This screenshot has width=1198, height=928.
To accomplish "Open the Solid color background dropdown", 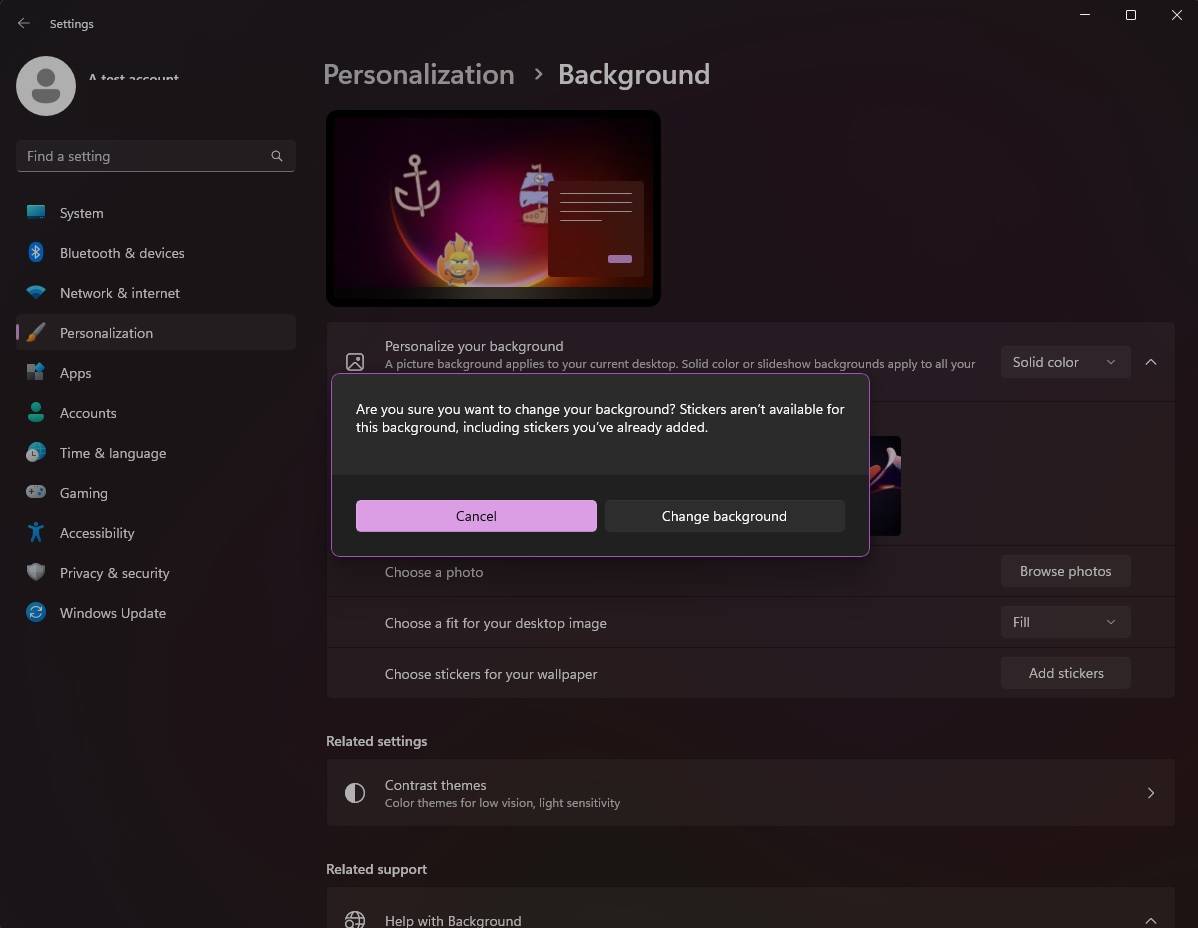I will [1064, 362].
